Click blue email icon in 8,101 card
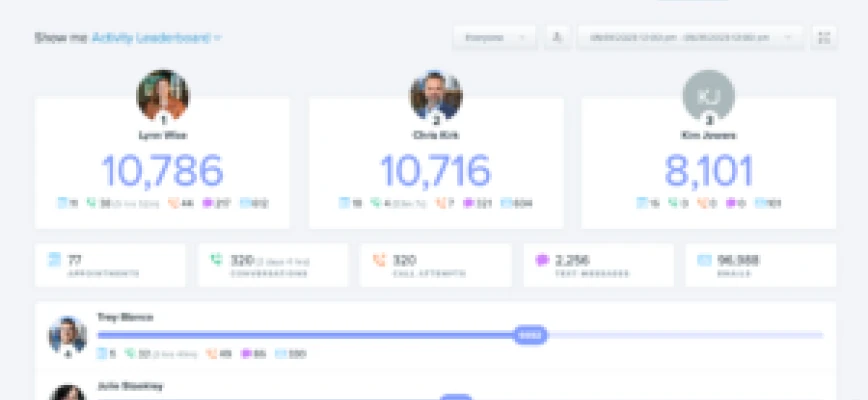The height and width of the screenshot is (400, 868). pos(761,203)
